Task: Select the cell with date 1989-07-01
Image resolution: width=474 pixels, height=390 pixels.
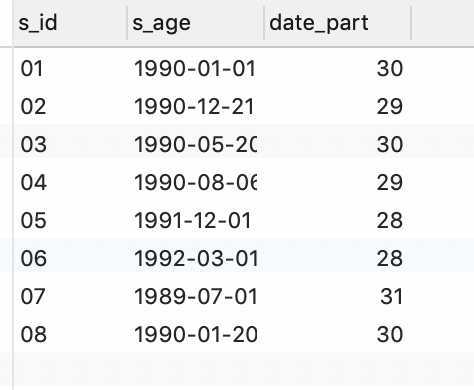Action: 195,297
